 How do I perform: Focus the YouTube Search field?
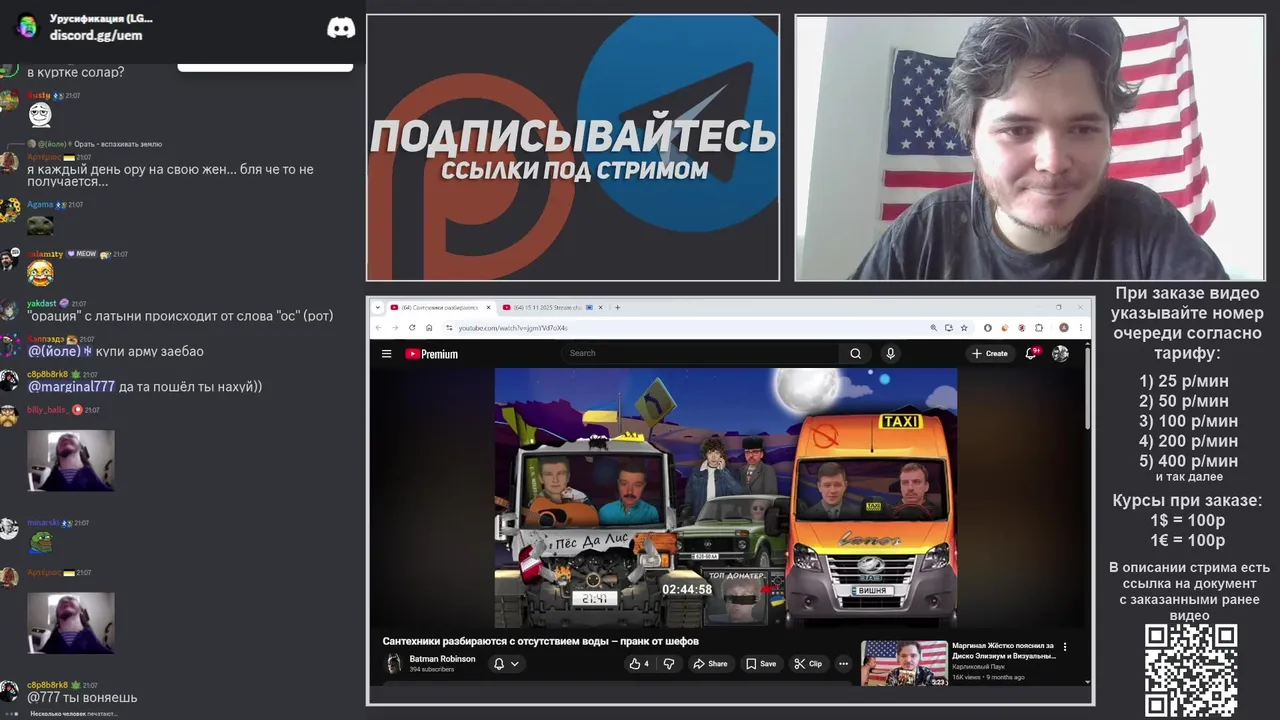[700, 353]
